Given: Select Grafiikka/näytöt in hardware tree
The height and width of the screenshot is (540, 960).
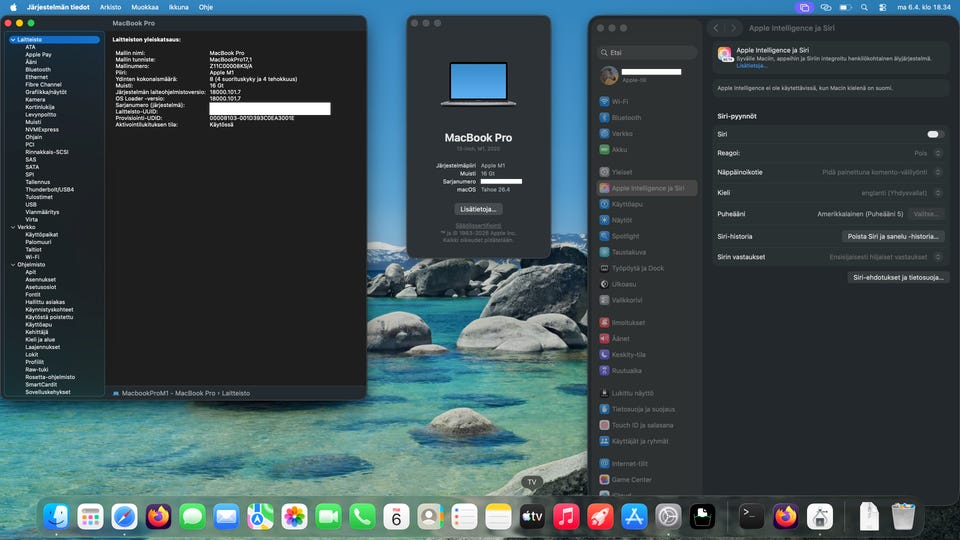Looking at the screenshot, I should click(x=46, y=92).
